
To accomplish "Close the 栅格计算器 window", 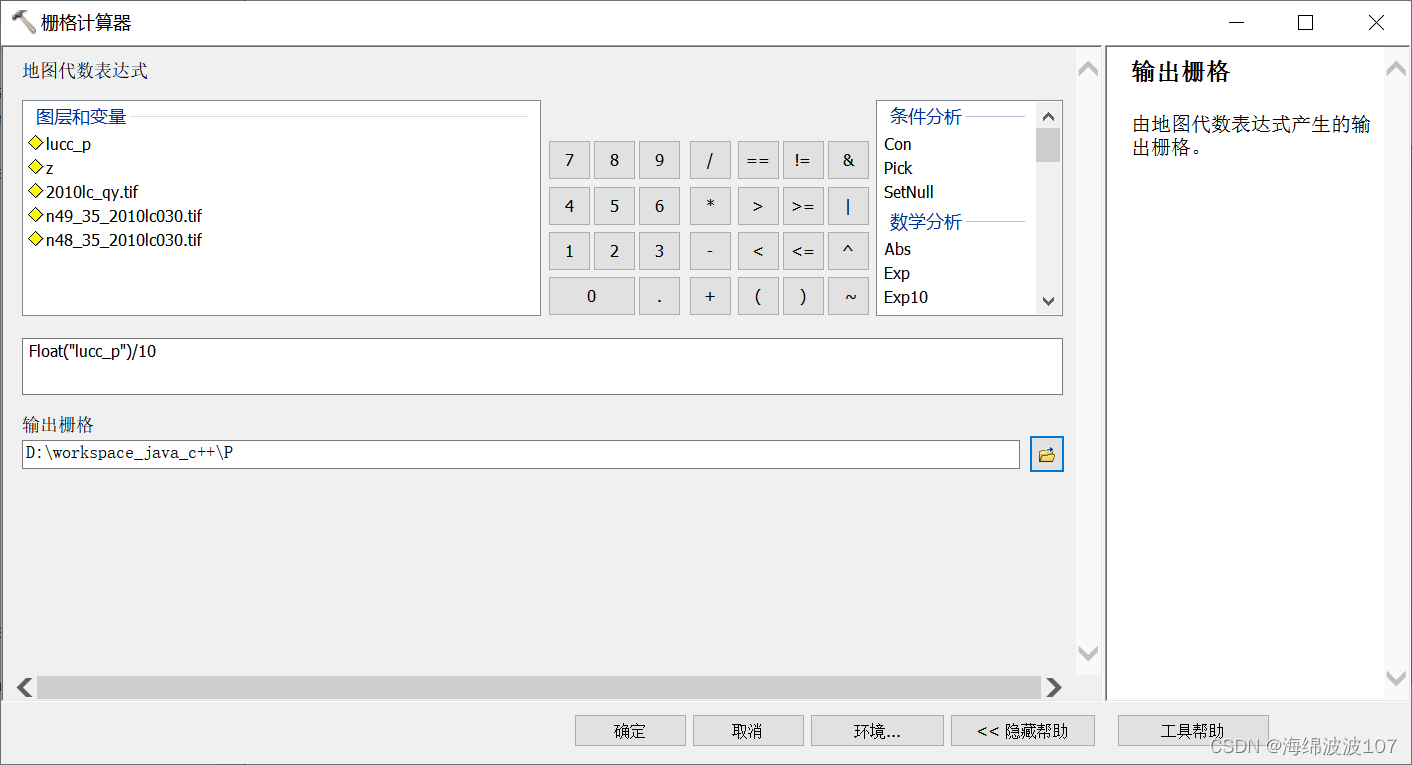I will point(1376,23).
